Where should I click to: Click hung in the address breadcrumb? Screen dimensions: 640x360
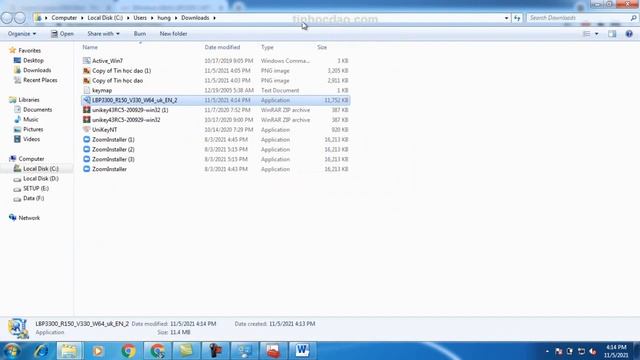(164, 18)
